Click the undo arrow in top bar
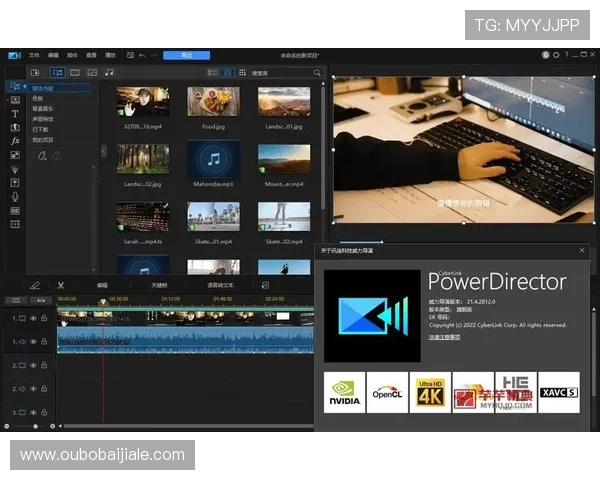This screenshot has height=480, width=600. coord(142,55)
